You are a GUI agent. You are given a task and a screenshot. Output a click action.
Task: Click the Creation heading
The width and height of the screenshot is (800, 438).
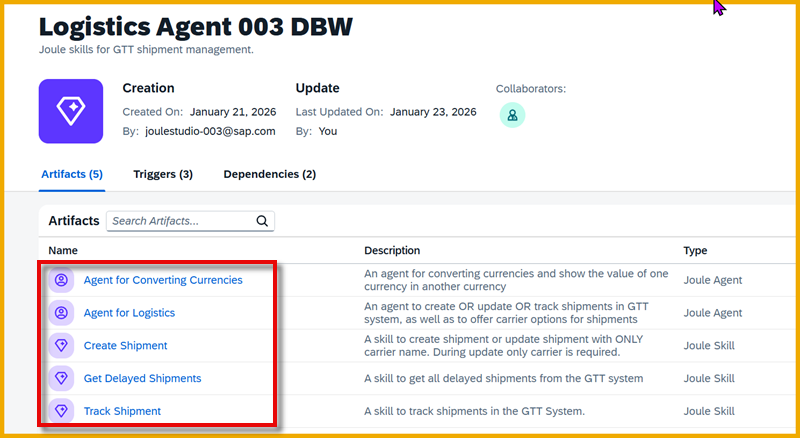pos(148,88)
